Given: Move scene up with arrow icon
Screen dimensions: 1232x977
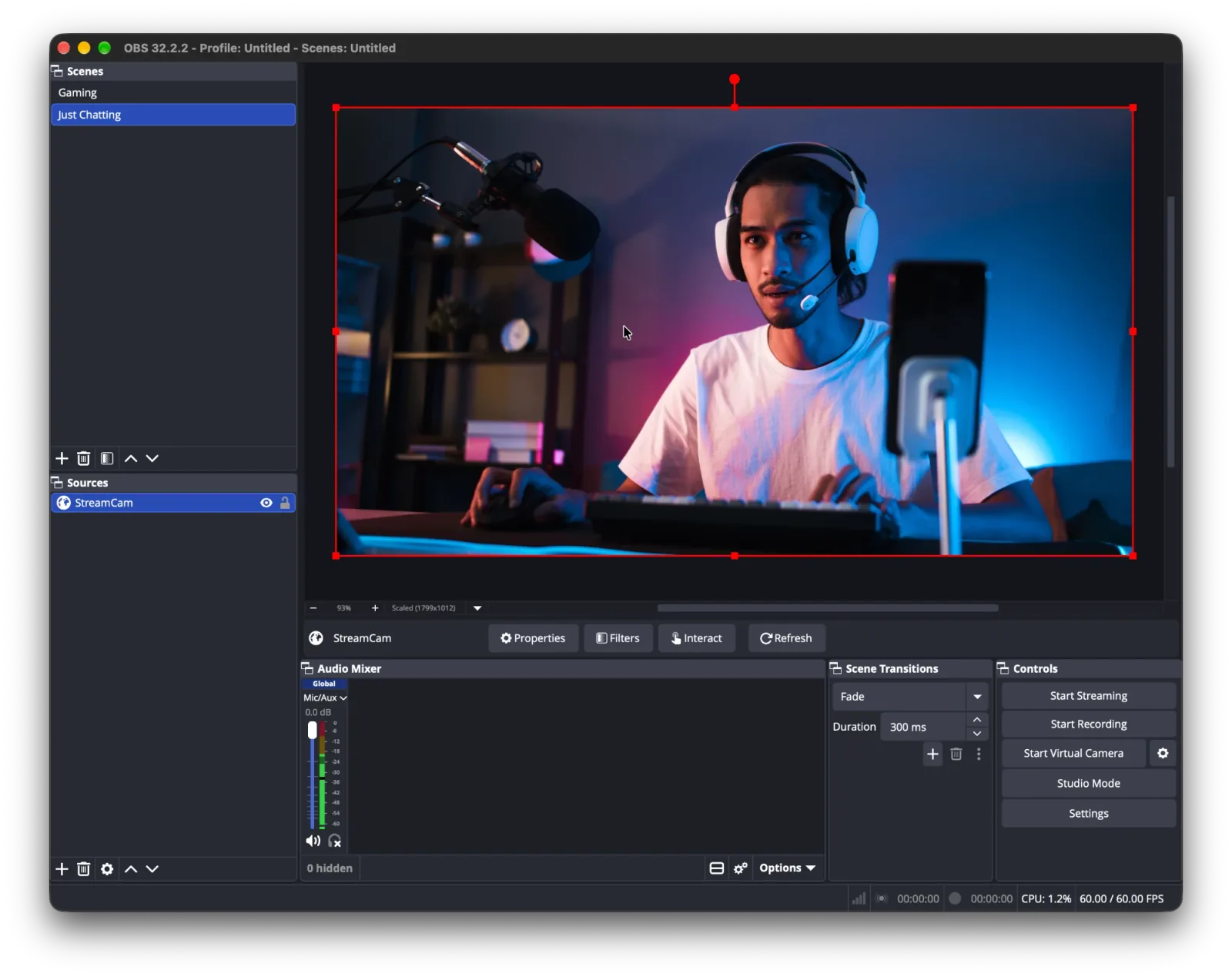Looking at the screenshot, I should [131, 459].
